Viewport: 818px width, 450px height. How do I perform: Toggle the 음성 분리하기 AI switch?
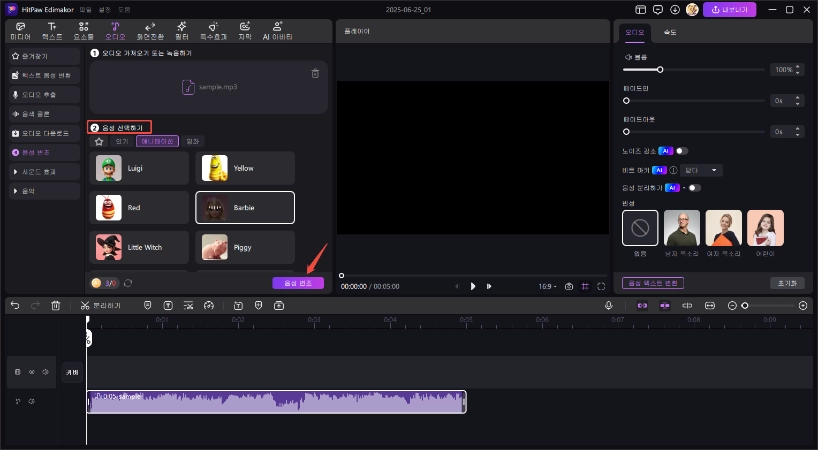(694, 188)
